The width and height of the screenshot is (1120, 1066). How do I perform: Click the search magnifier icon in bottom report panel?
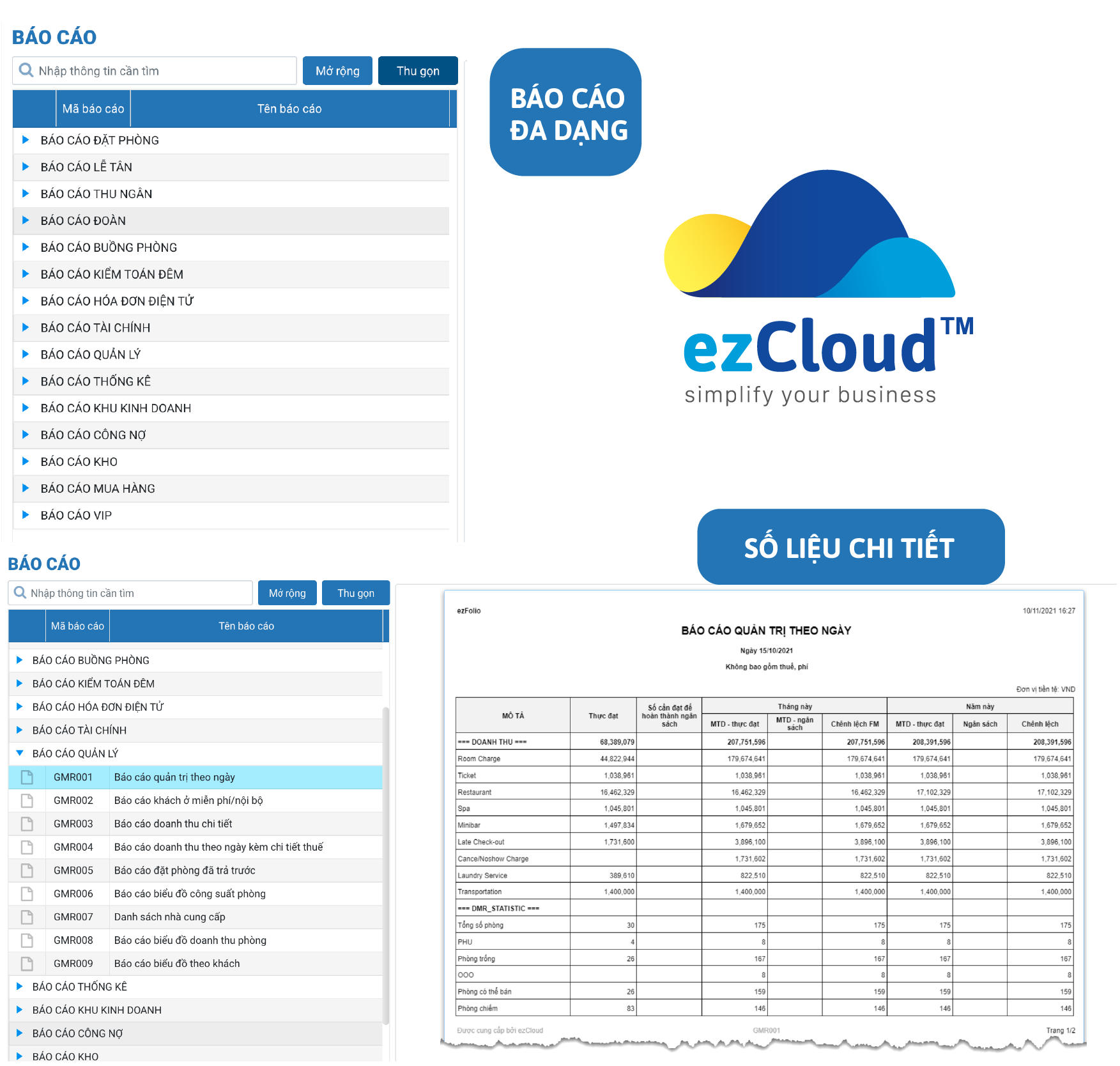coord(20,592)
